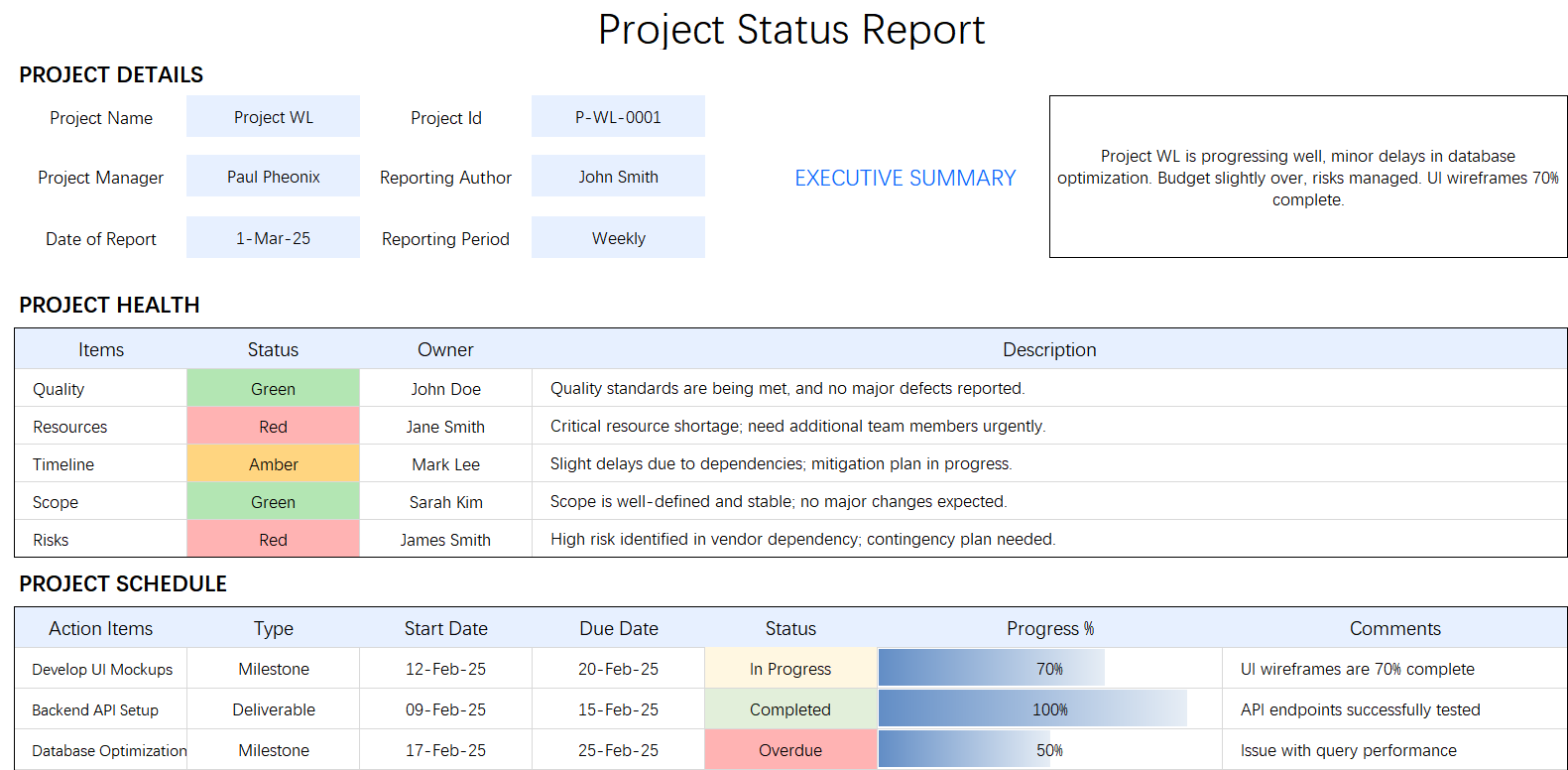Click the API endpoints successfully tested comment
This screenshot has height=770, width=1568.
[x=1394, y=709]
